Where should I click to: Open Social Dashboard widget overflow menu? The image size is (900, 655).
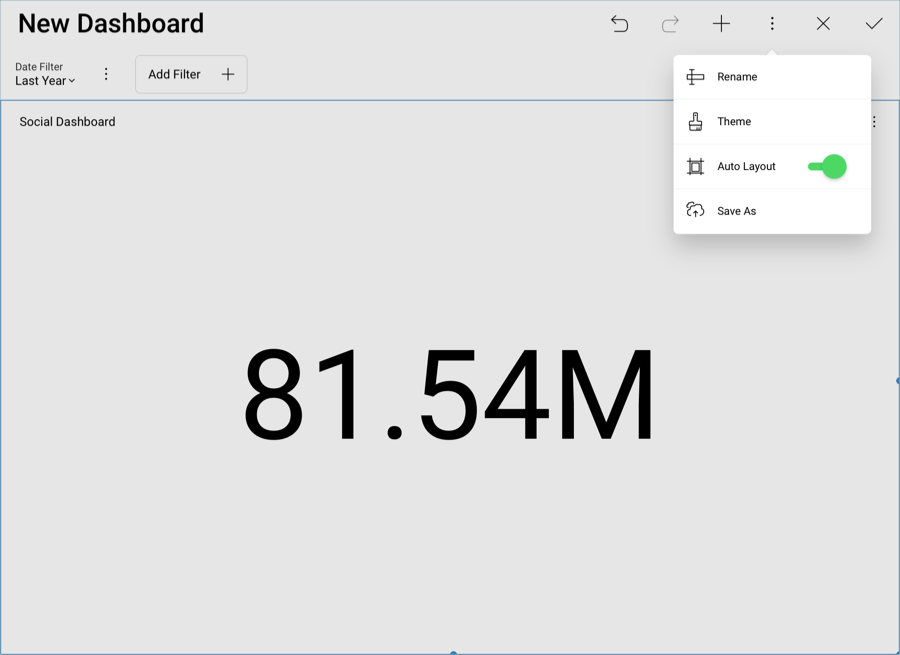pyautogui.click(x=874, y=122)
